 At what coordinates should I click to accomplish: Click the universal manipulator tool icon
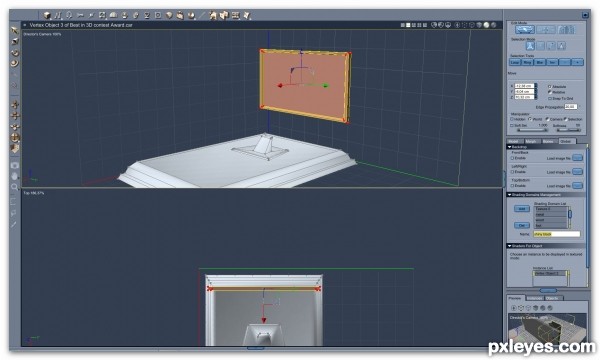[x=15, y=137]
